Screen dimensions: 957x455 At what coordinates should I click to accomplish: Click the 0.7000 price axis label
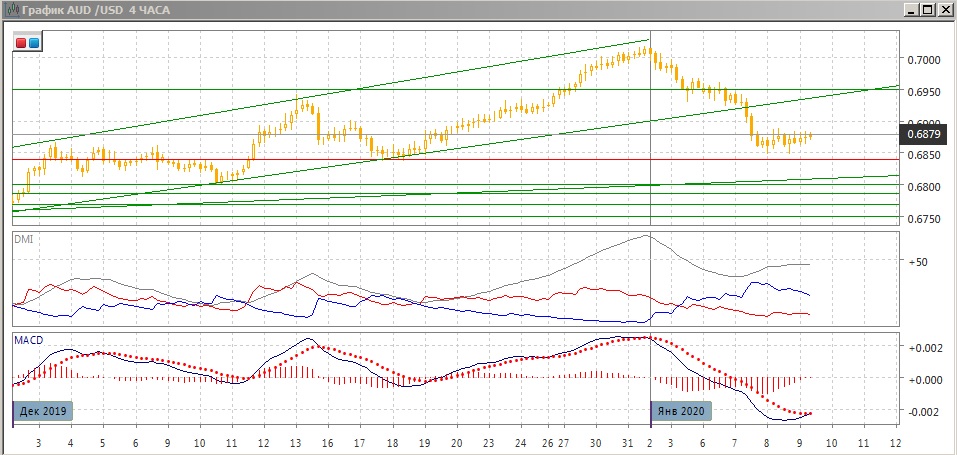(x=924, y=60)
